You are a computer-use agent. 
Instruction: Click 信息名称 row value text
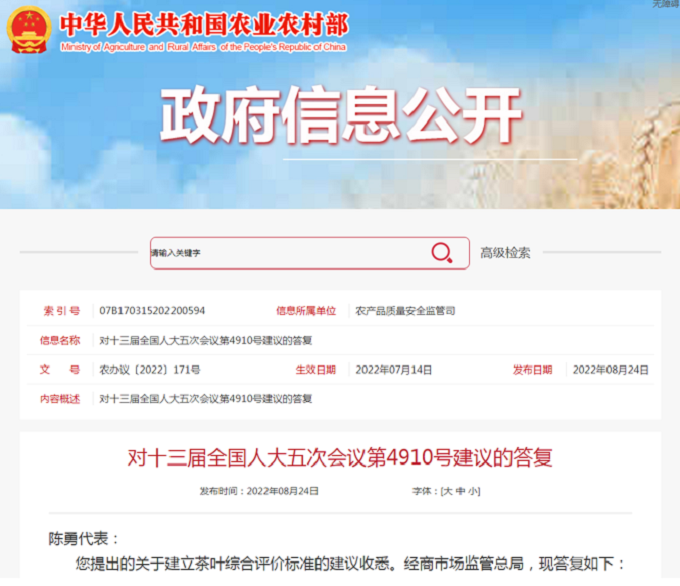(x=206, y=340)
